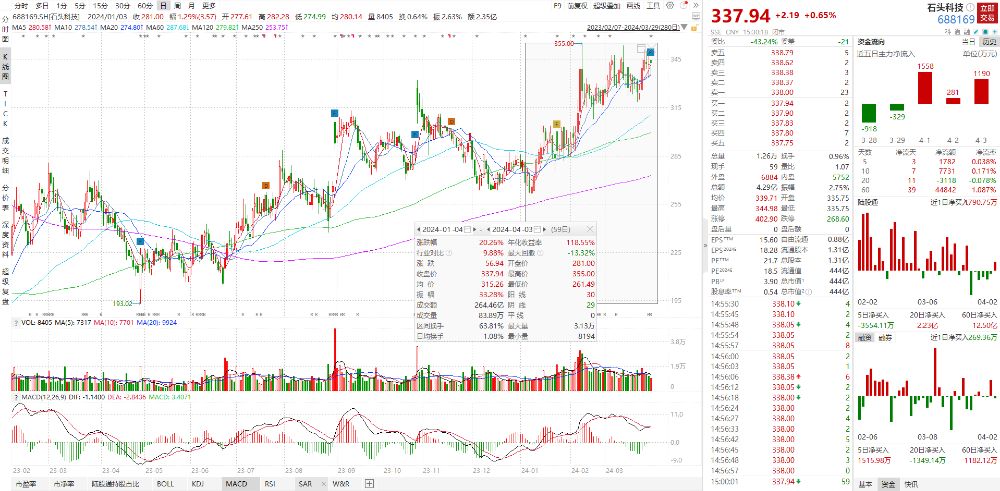Switch to the 1分 one-minute period
The height and width of the screenshot is (491, 1000).
click(61, 5)
